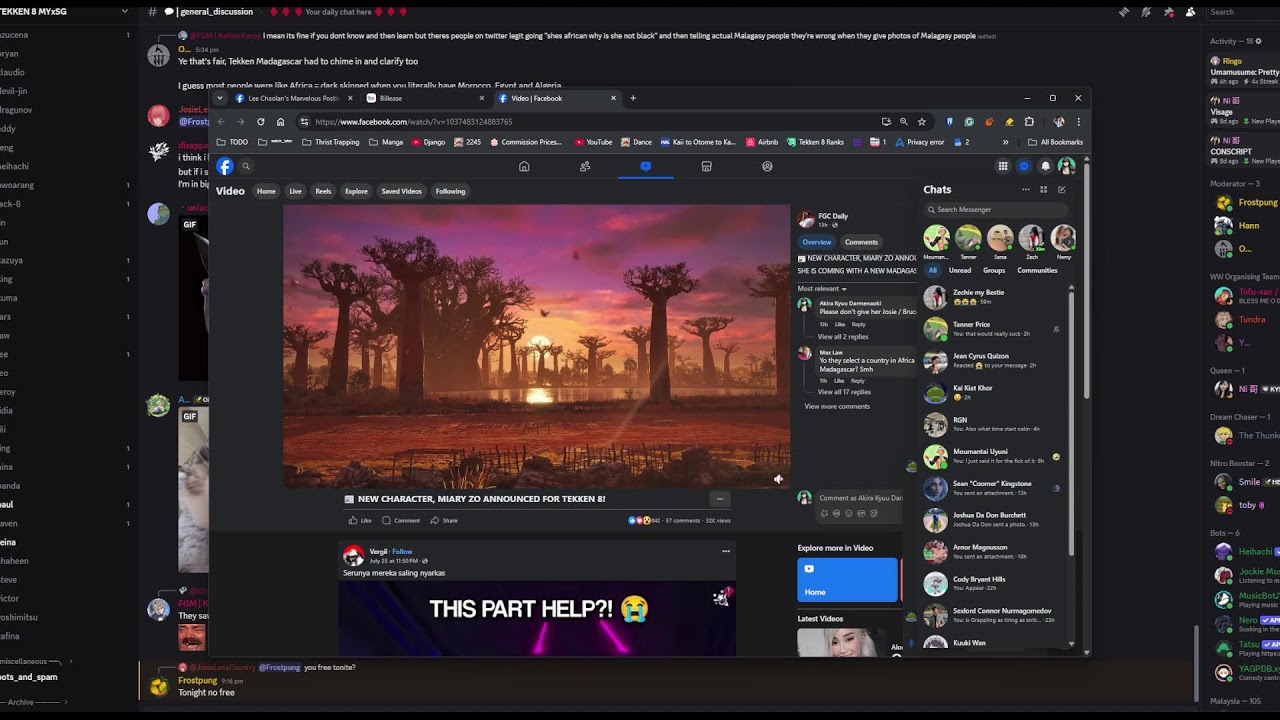The height and width of the screenshot is (720, 1280).
Task: Click Facebook search magnifier icon
Action: [246, 167]
